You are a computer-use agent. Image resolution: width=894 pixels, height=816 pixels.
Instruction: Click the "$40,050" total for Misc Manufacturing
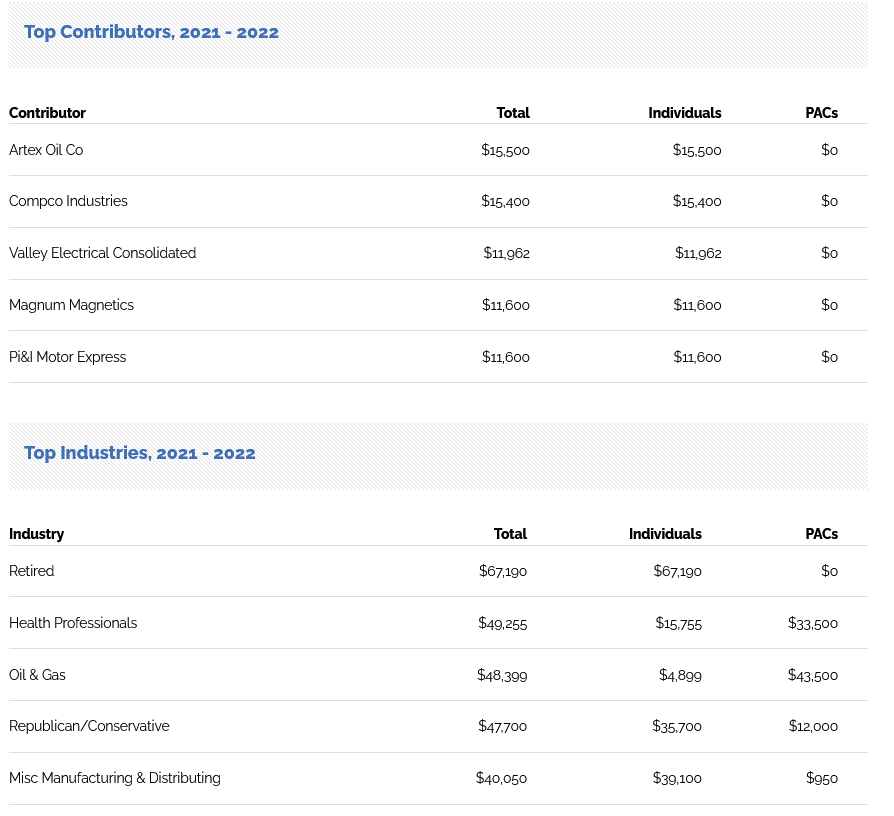pos(502,778)
